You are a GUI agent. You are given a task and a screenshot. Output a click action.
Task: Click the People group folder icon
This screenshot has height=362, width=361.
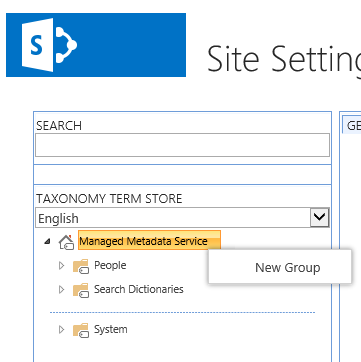[81, 266]
